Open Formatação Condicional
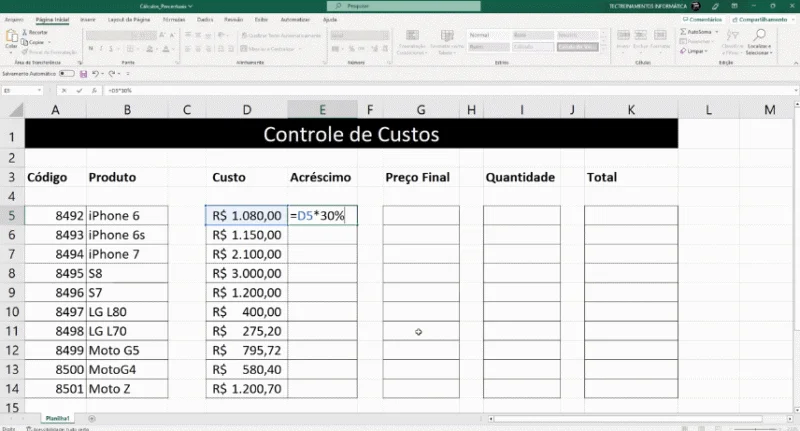 coord(412,42)
